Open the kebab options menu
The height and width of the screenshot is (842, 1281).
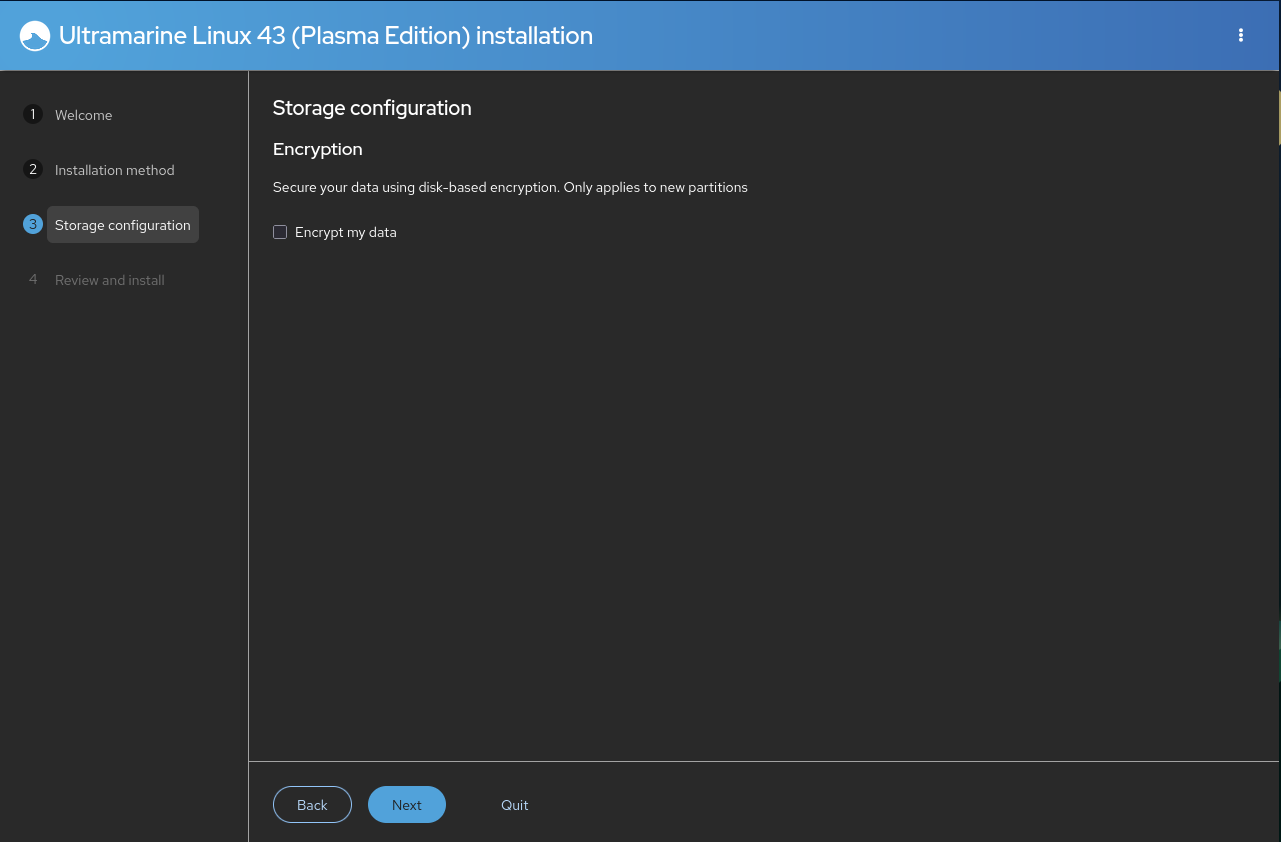tap(1241, 35)
